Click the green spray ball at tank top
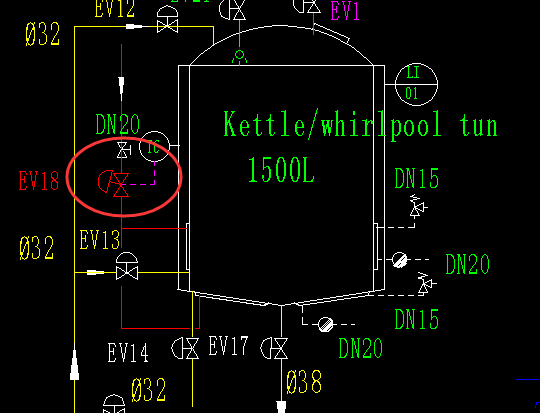 point(239,57)
